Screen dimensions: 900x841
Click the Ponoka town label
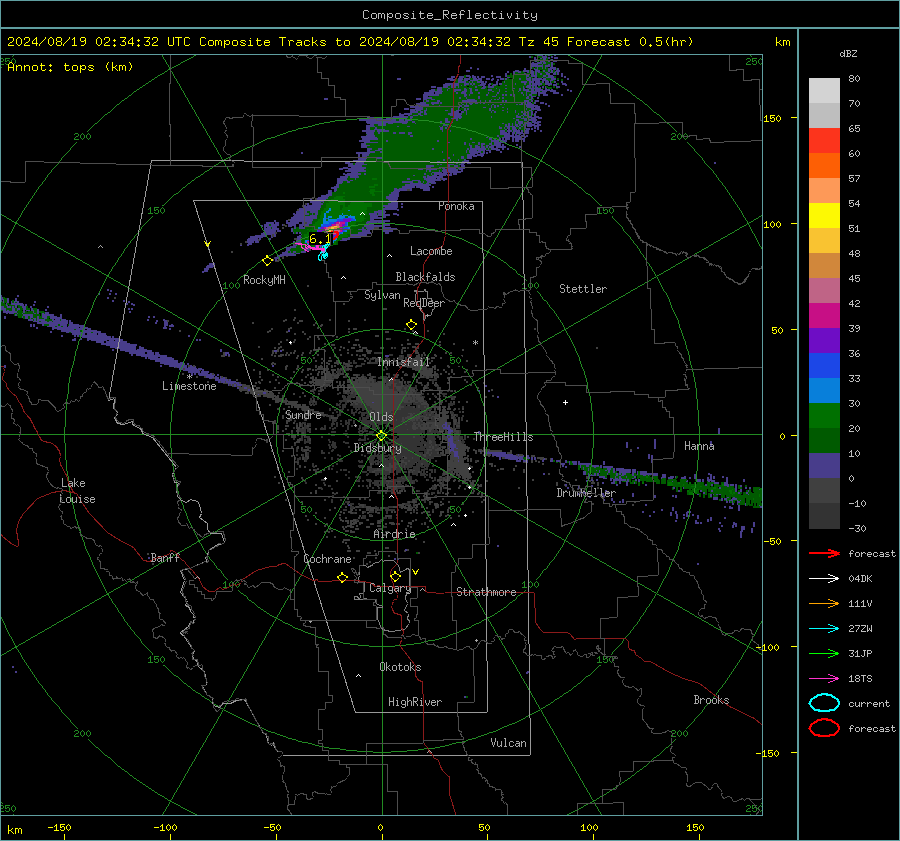[456, 206]
